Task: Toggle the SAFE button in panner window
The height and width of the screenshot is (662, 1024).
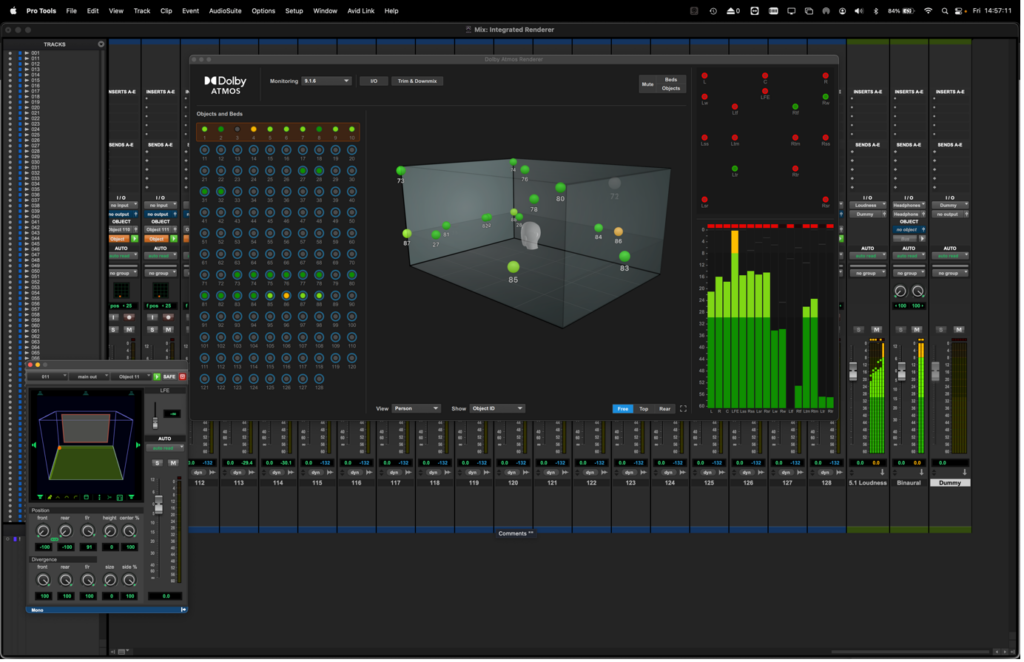Action: (169, 377)
